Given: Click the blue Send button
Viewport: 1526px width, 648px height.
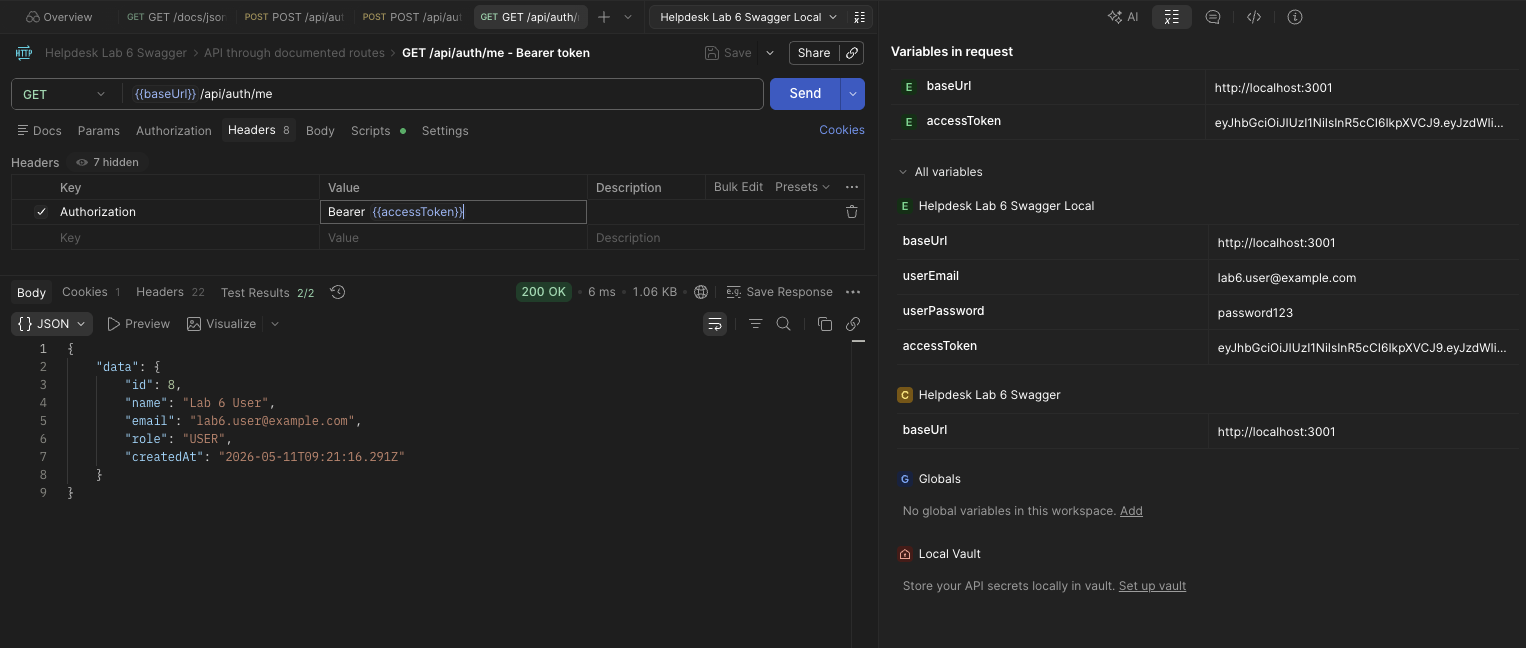Looking at the screenshot, I should 805,94.
